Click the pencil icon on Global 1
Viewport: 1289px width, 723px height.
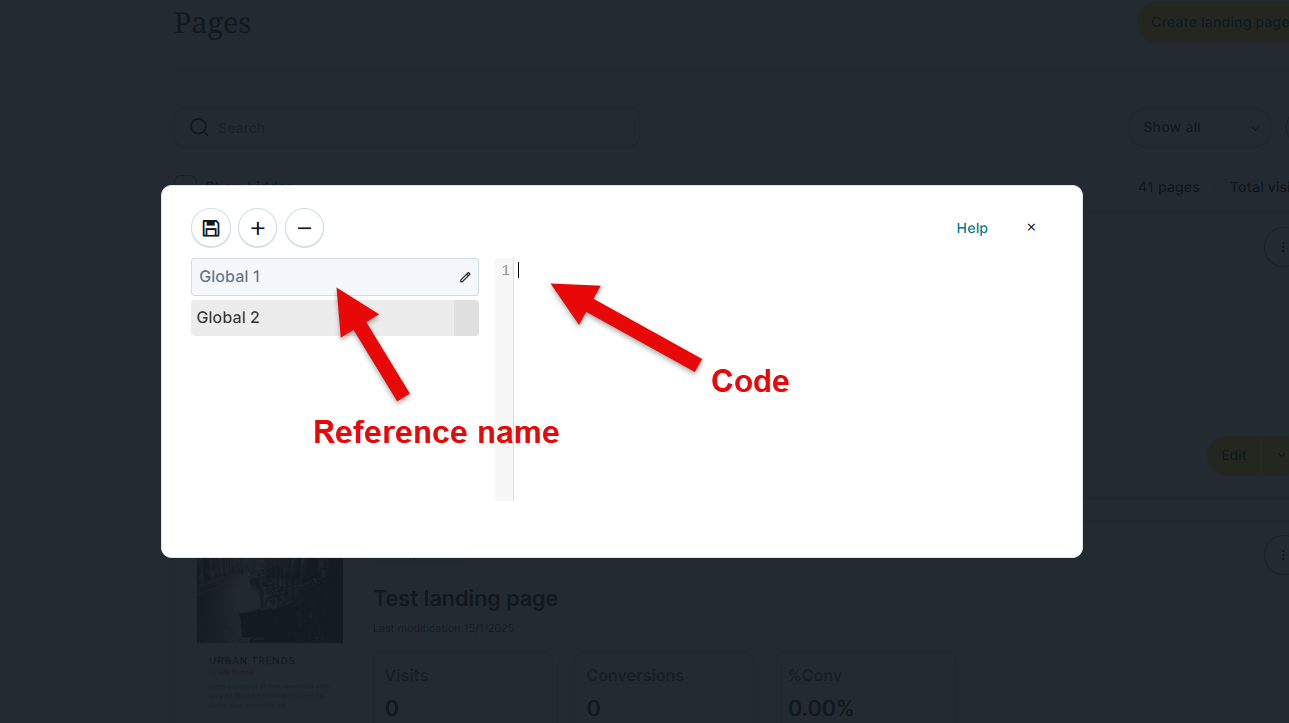465,277
